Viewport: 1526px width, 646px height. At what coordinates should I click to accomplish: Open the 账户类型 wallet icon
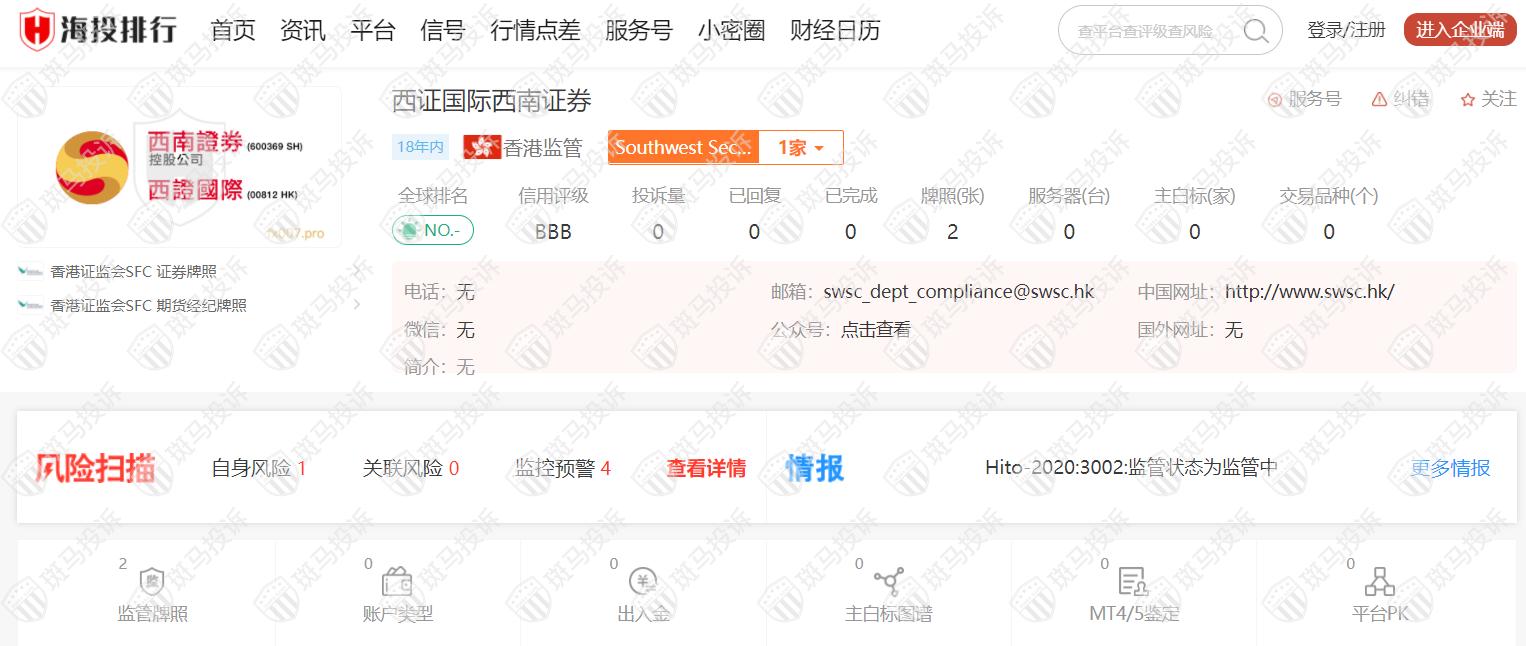397,582
